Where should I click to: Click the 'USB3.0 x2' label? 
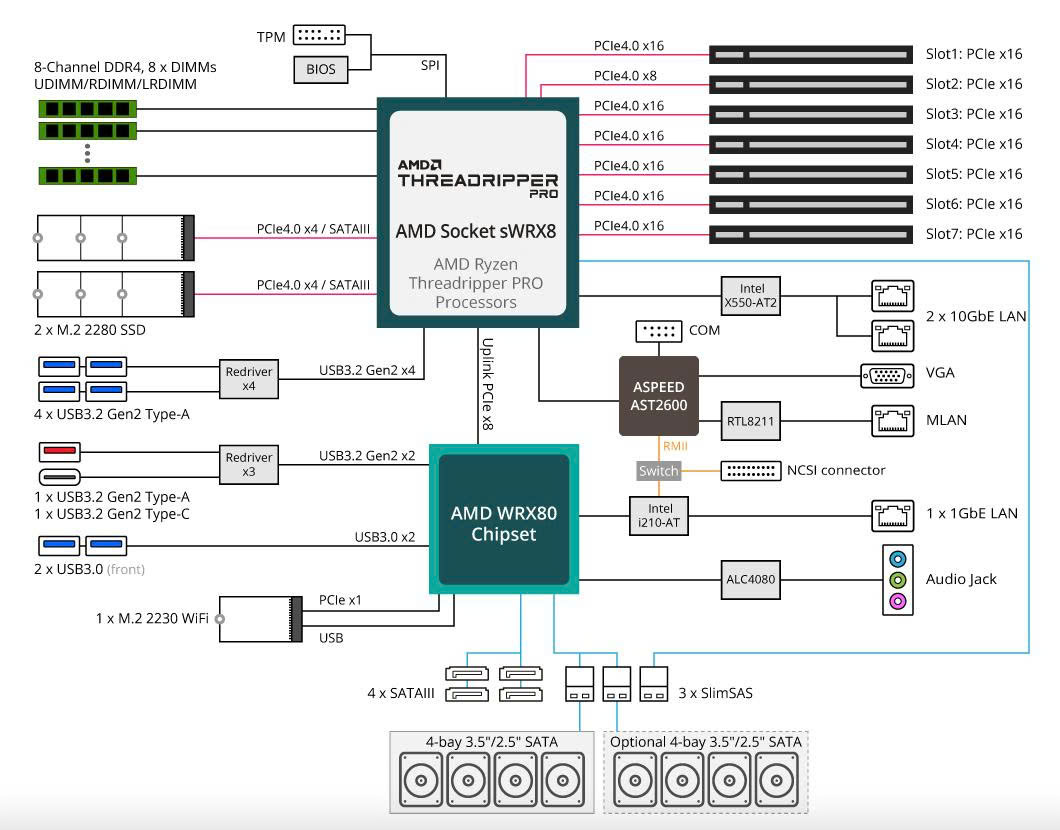(x=385, y=537)
